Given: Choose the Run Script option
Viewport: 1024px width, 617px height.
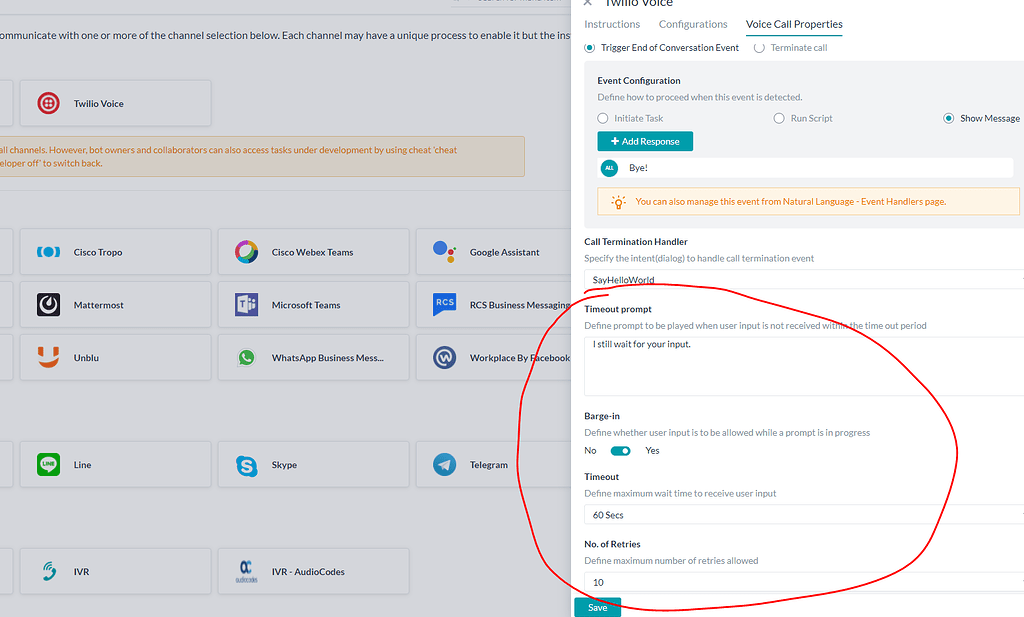Looking at the screenshot, I should coord(779,117).
